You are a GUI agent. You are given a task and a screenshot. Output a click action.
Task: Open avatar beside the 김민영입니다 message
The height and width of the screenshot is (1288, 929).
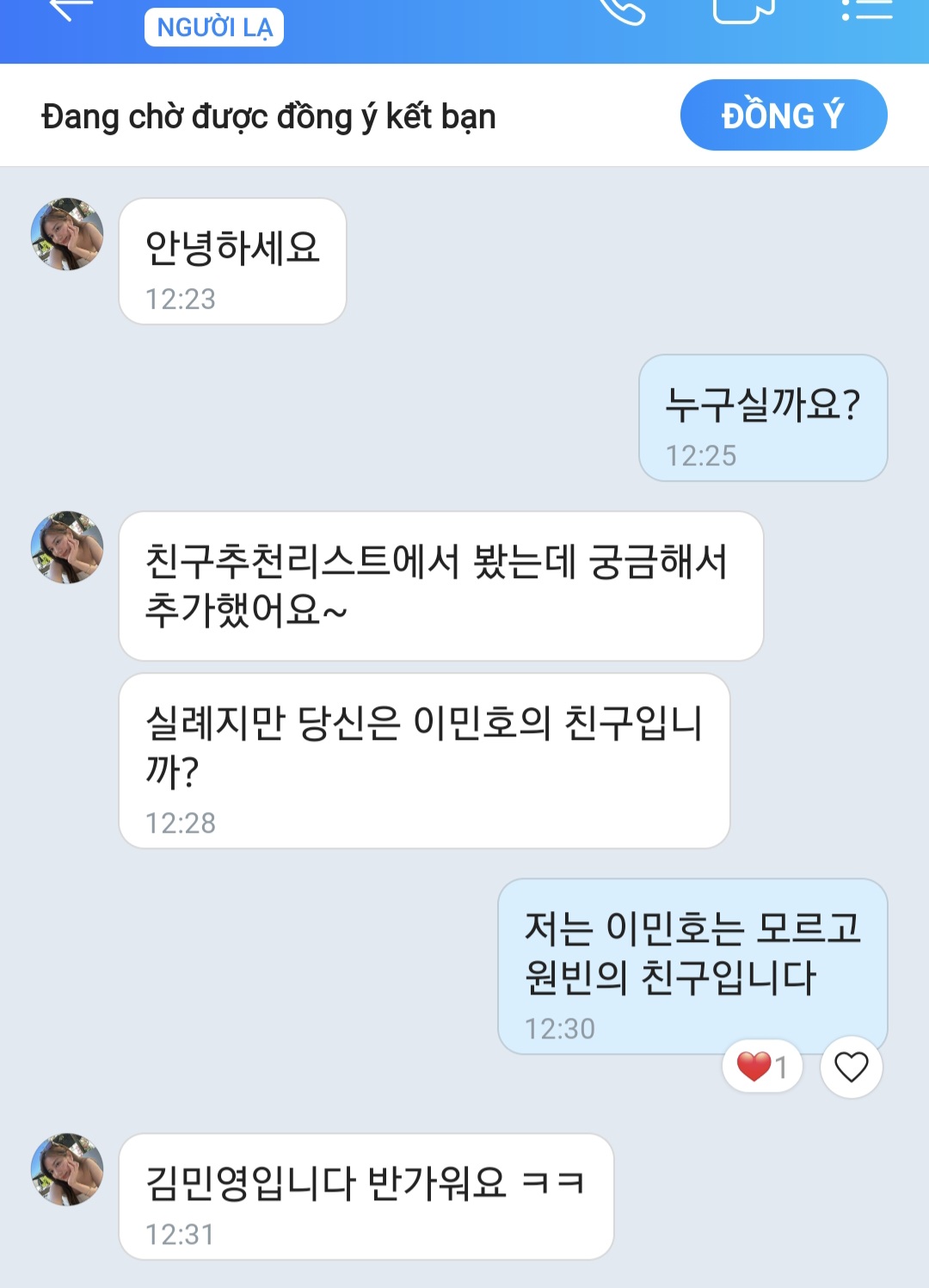pyautogui.click(x=67, y=1168)
